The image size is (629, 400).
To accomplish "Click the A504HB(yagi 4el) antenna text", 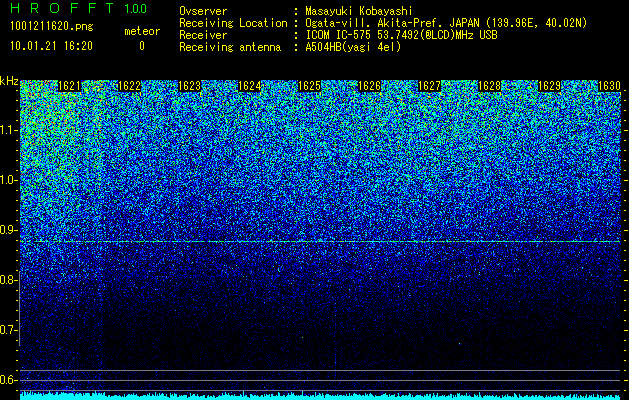I will click(x=353, y=47).
